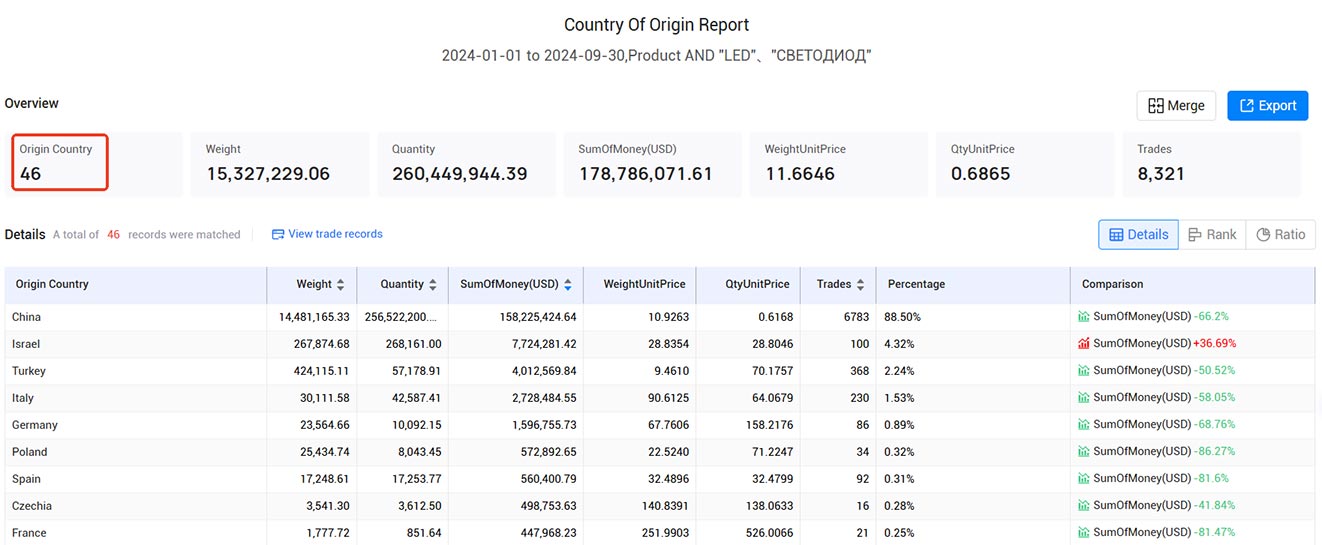Image resolution: width=1322 pixels, height=545 pixels.
Task: Select Israel in Origin Country column
Action: (x=26, y=344)
